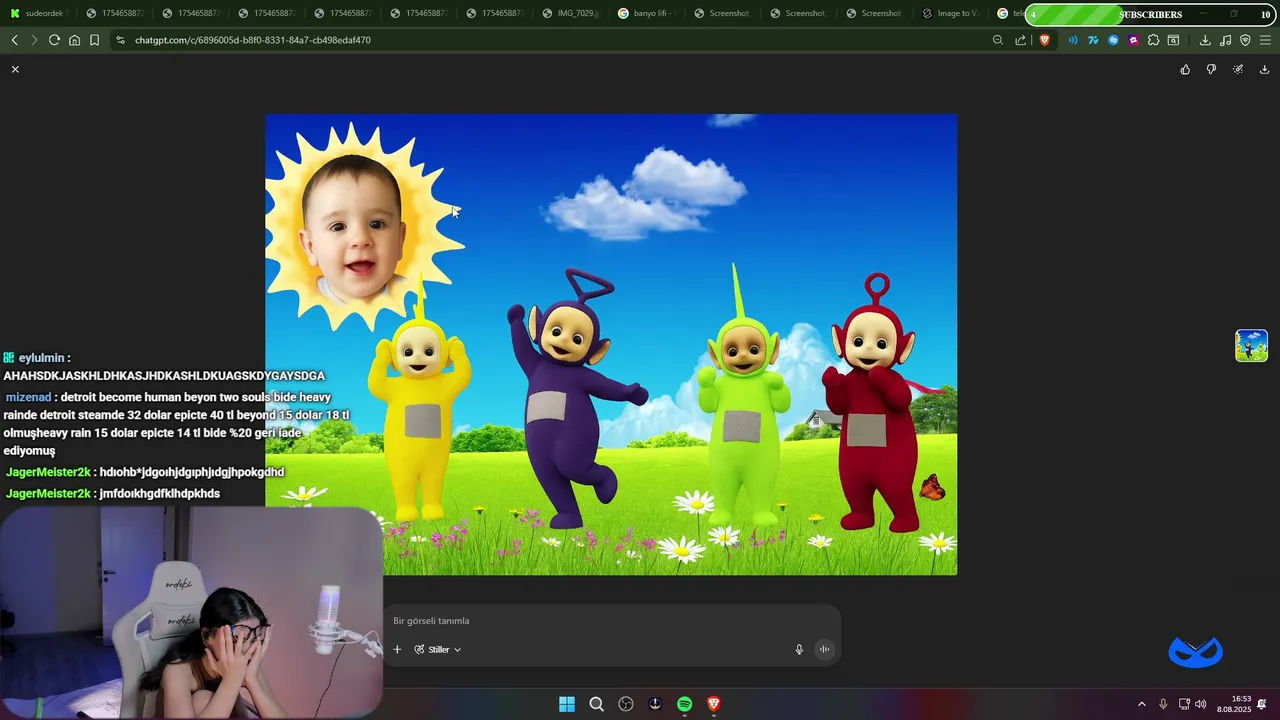Start voice mode with the waveform button
The image size is (1280, 720).
[824, 649]
